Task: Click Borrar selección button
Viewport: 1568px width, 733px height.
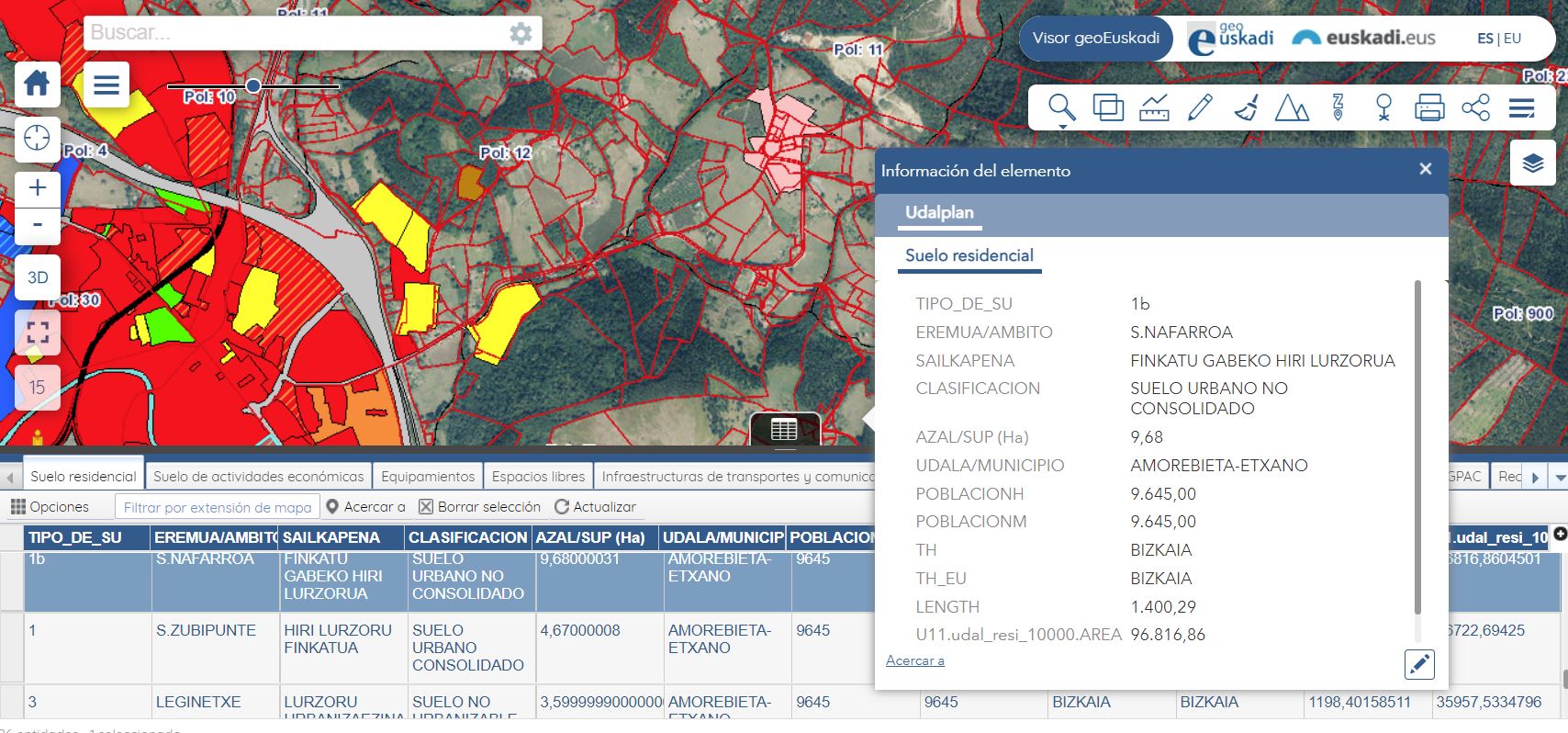Action: click(479, 507)
